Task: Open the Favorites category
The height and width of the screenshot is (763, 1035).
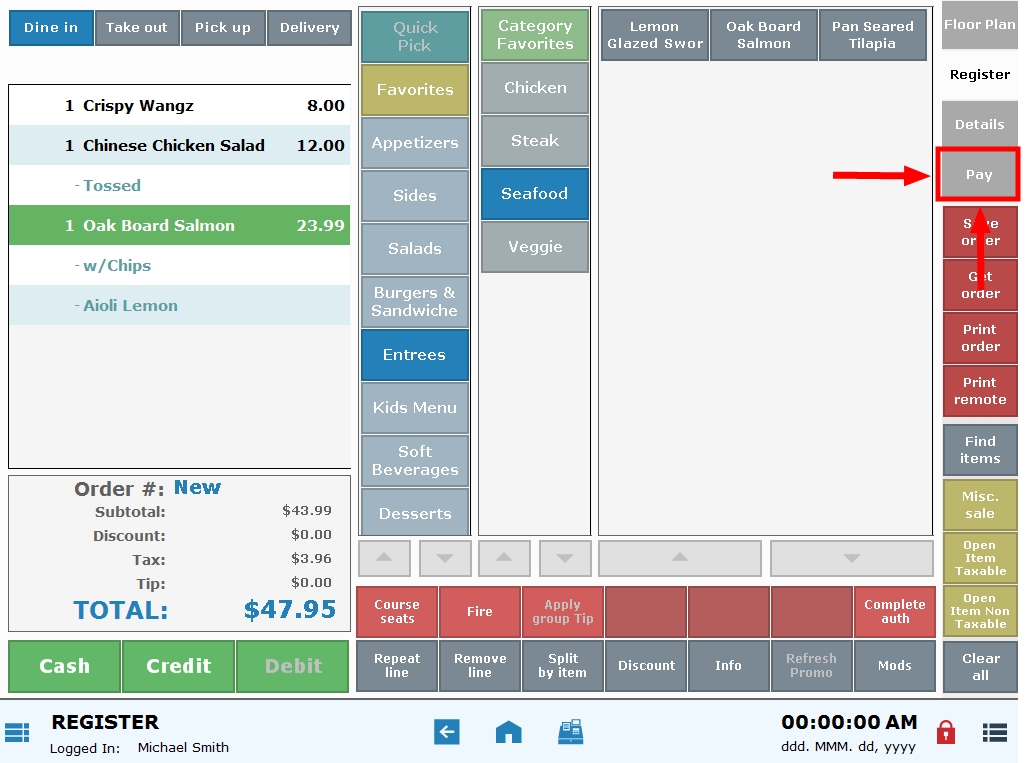Action: point(415,90)
